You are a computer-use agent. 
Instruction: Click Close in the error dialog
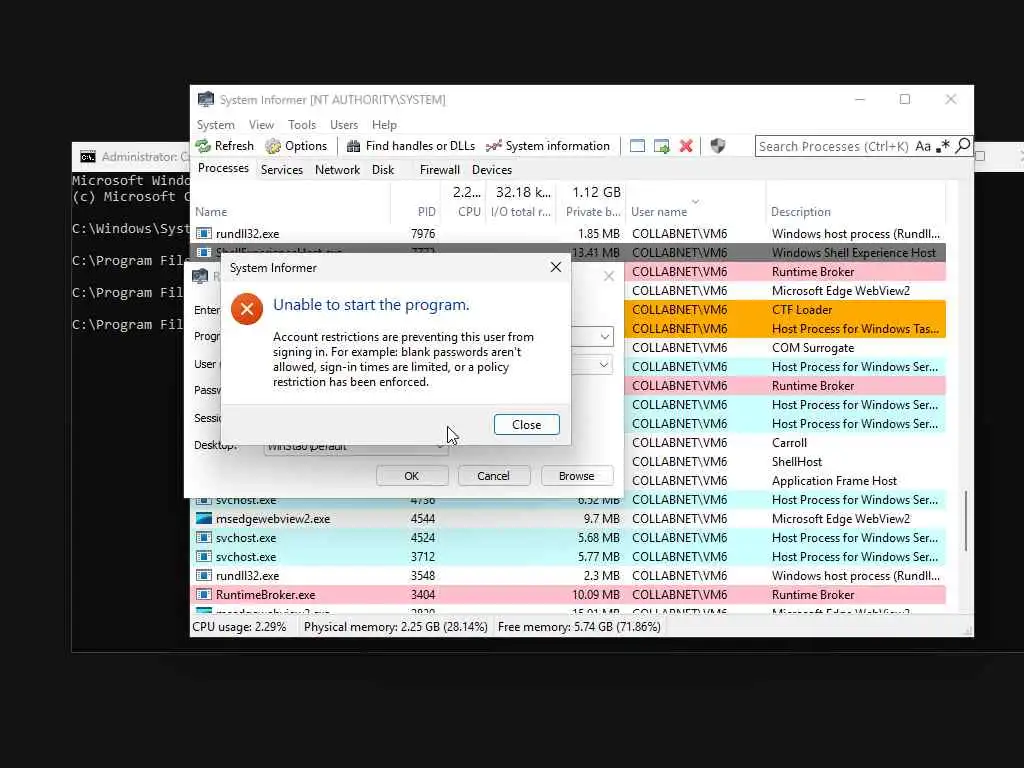coord(526,424)
